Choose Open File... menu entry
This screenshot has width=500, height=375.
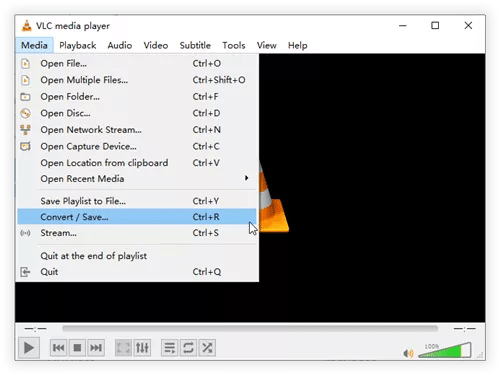coord(137,63)
